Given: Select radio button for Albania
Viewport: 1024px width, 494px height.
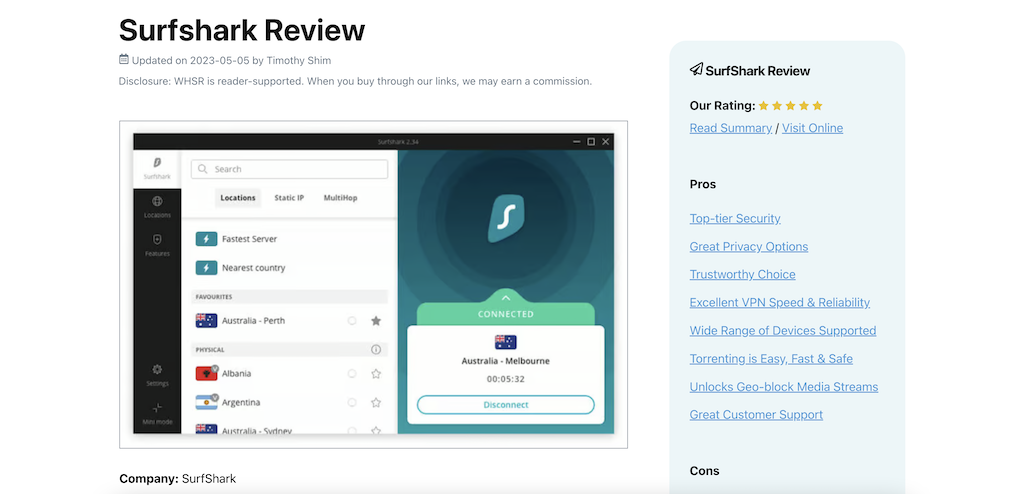Looking at the screenshot, I should coord(352,374).
